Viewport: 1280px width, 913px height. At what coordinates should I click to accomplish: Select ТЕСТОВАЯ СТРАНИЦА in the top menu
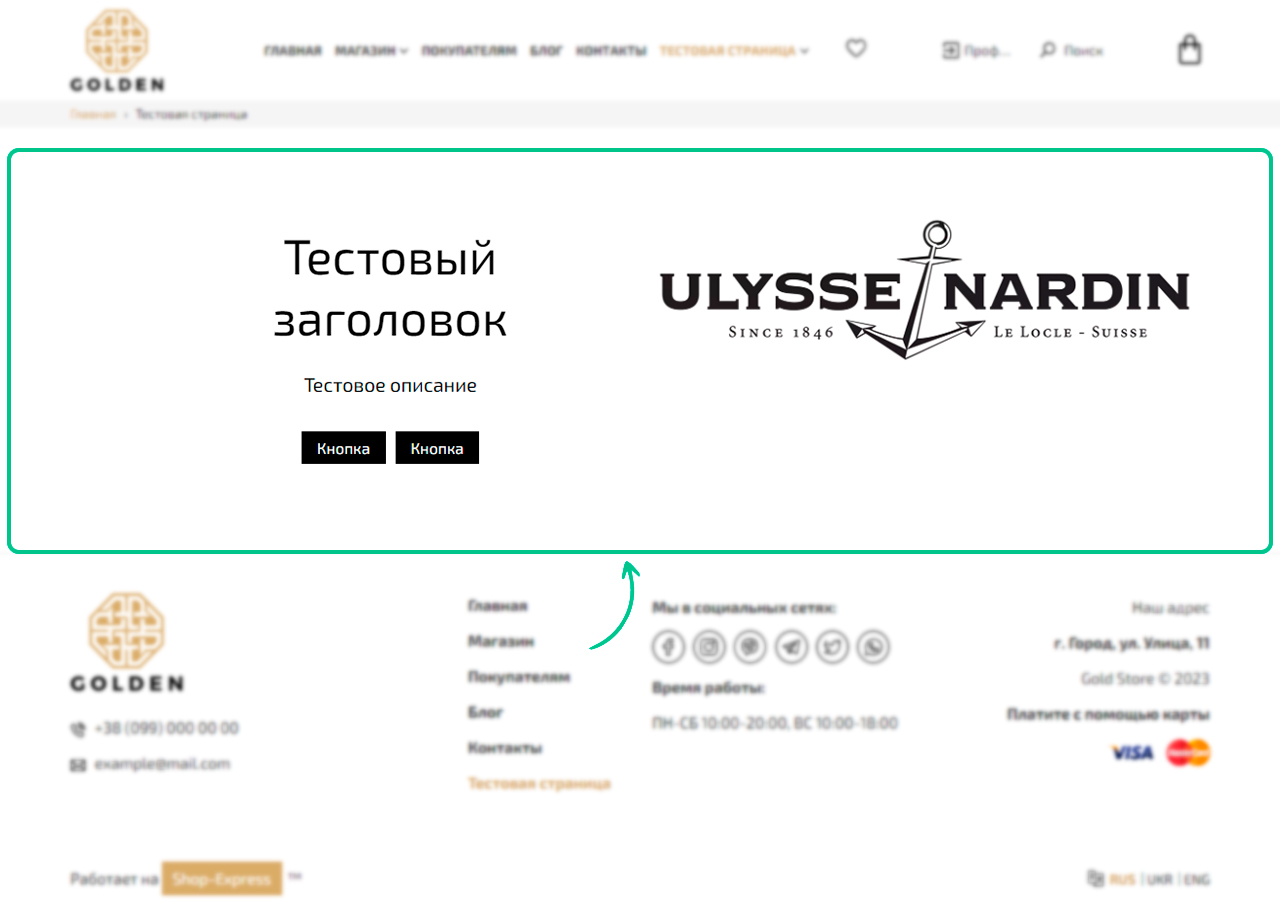coord(728,51)
